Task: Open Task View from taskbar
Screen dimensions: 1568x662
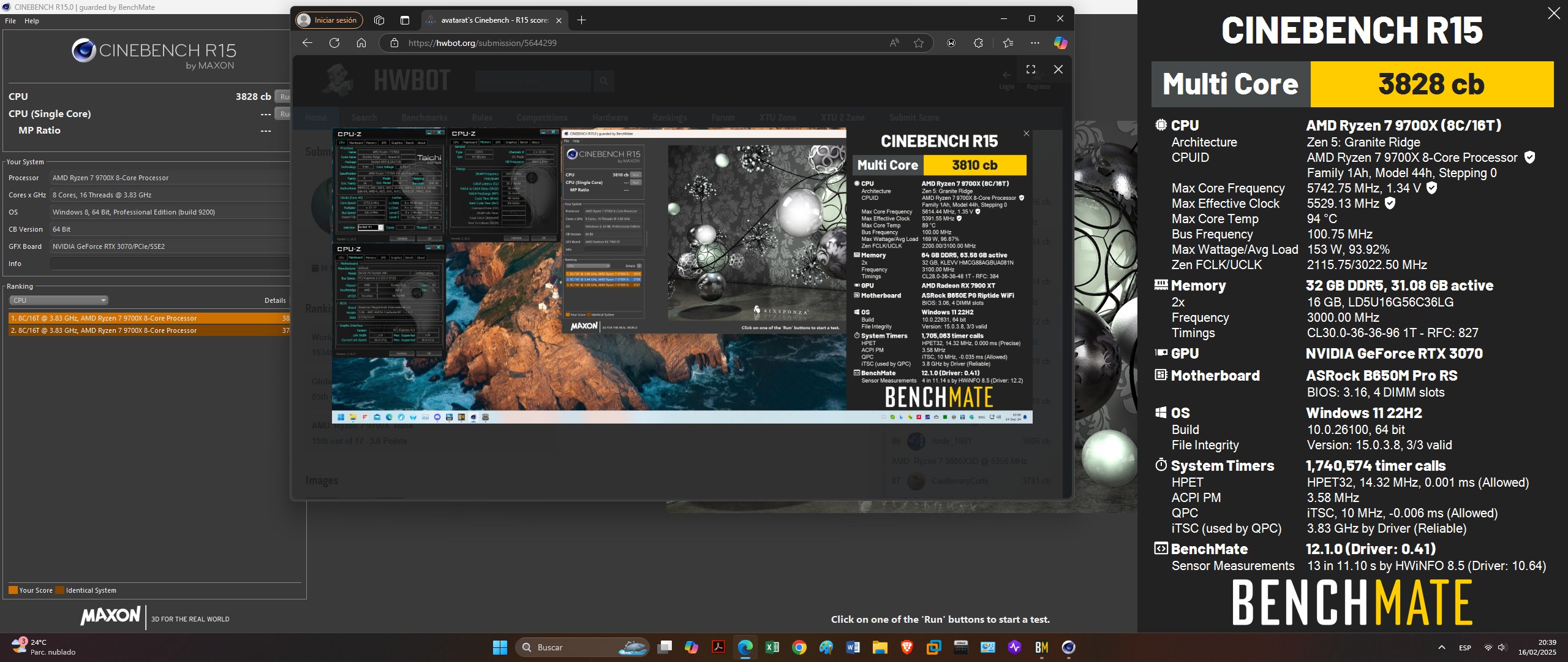Action: 665,647
